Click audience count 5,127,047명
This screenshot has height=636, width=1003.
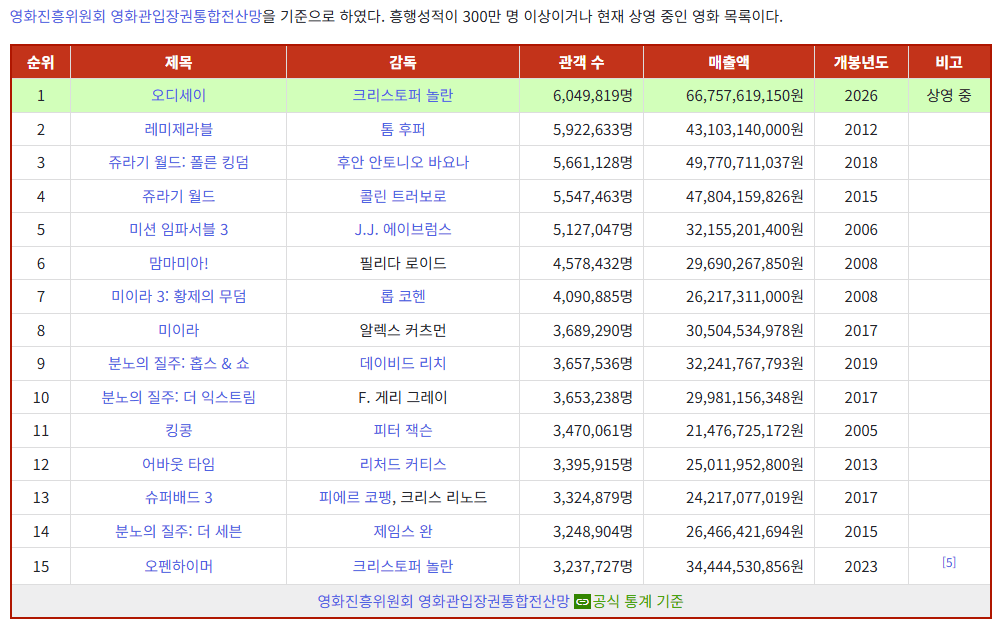[x=593, y=230]
